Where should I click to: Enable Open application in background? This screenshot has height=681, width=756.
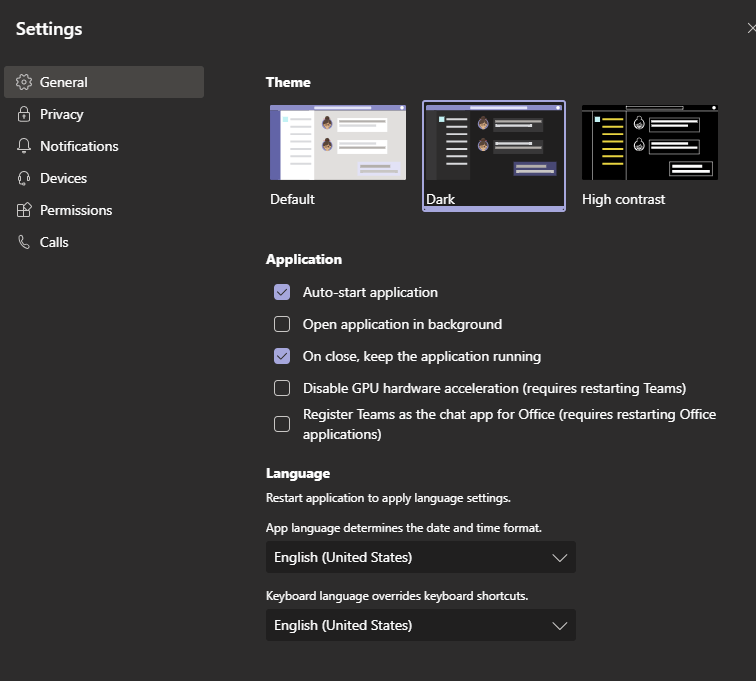(282, 325)
